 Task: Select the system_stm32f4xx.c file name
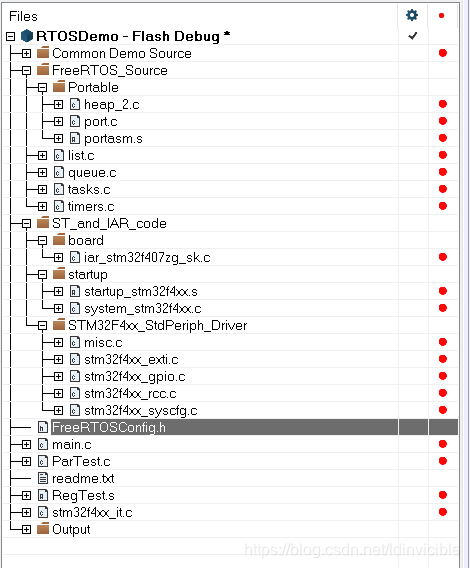pos(143,309)
